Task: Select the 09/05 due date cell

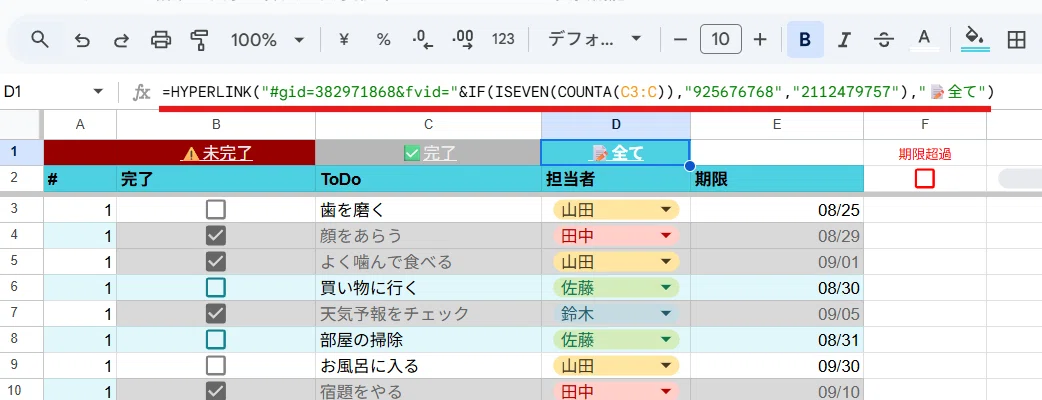Action: (x=777, y=314)
